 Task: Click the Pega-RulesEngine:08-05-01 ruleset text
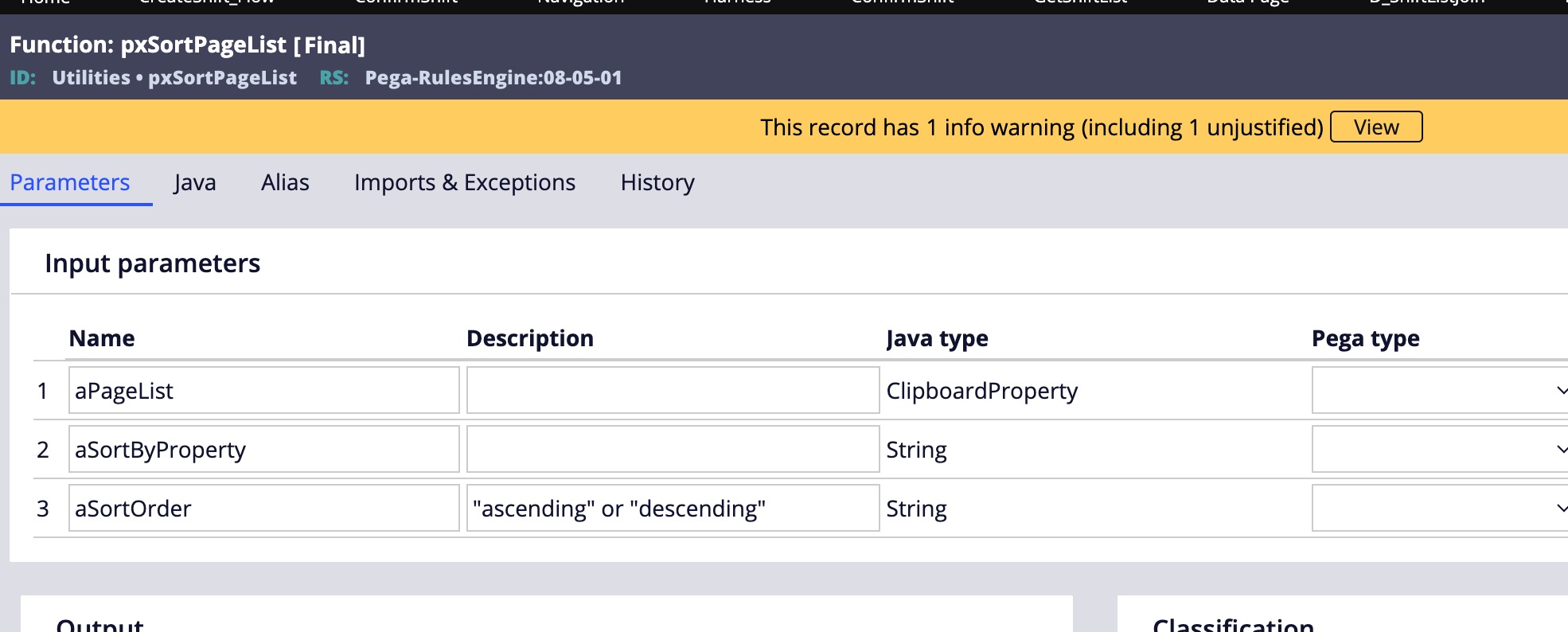[493, 78]
